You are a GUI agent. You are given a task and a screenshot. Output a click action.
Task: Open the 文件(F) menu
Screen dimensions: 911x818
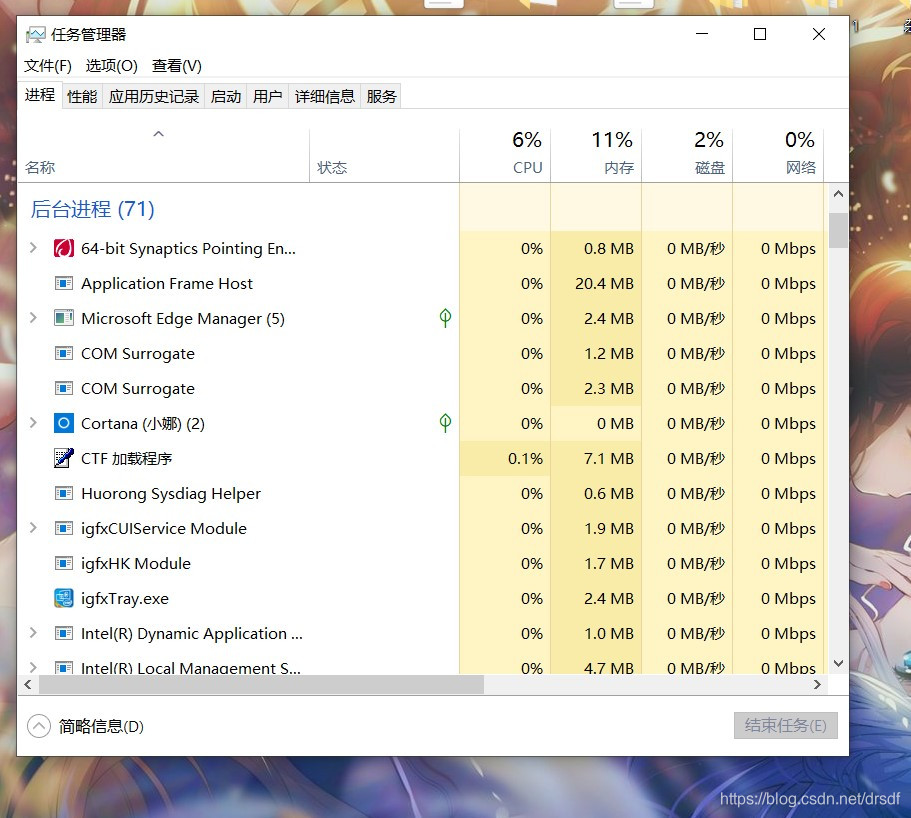click(48, 66)
